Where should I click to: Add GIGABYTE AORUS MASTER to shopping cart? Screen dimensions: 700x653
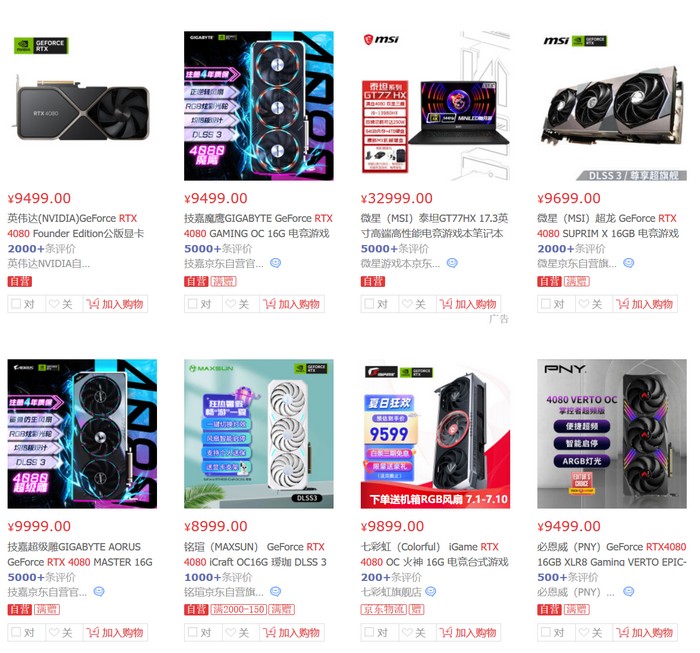[x=116, y=632]
